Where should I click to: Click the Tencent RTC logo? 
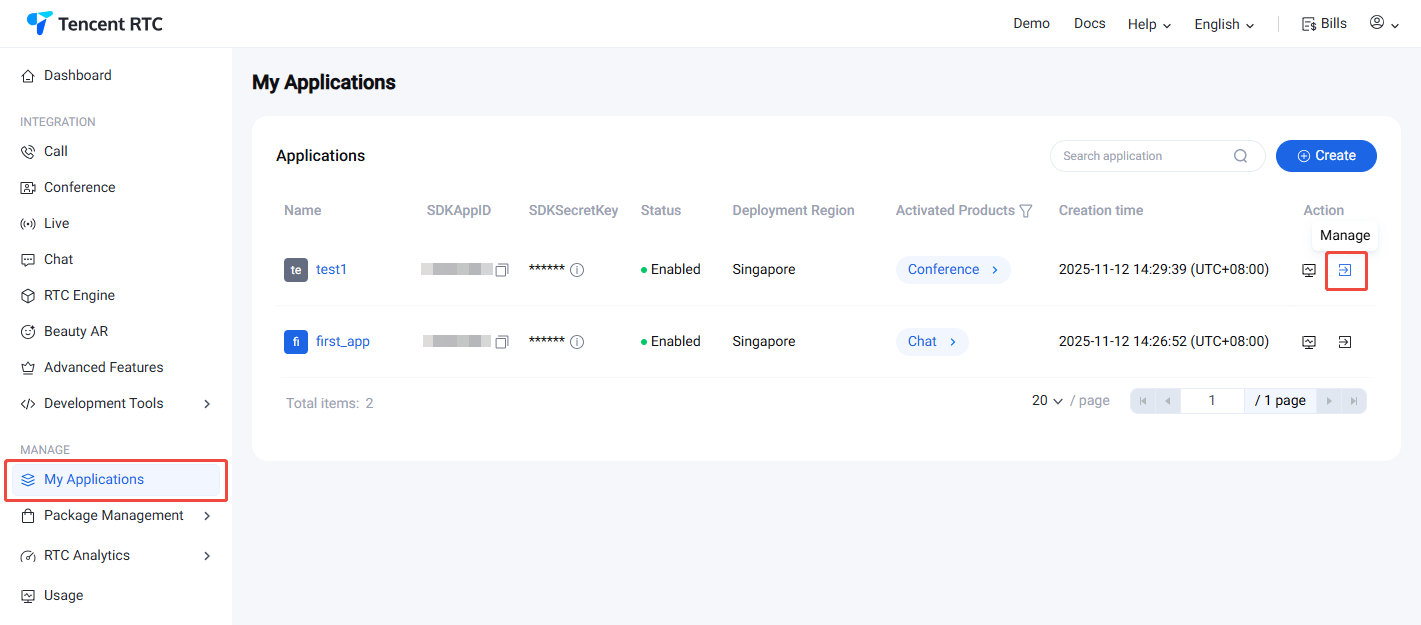tap(95, 23)
